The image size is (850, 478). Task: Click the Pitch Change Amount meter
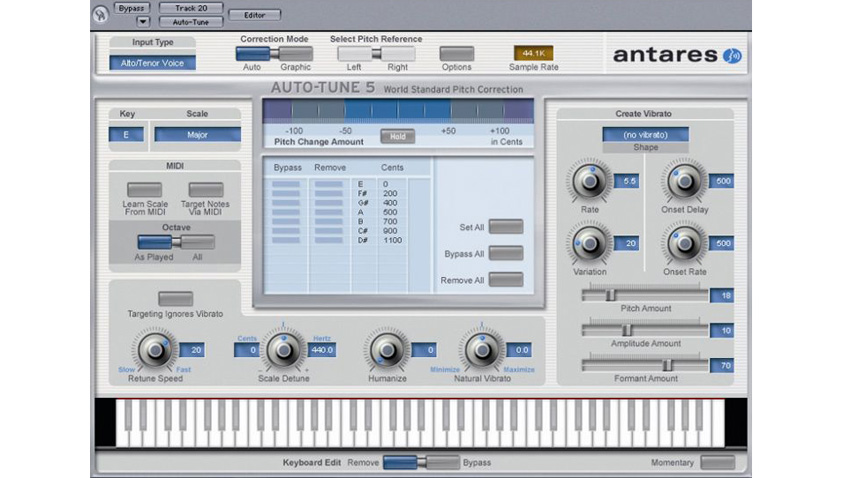coord(398,111)
